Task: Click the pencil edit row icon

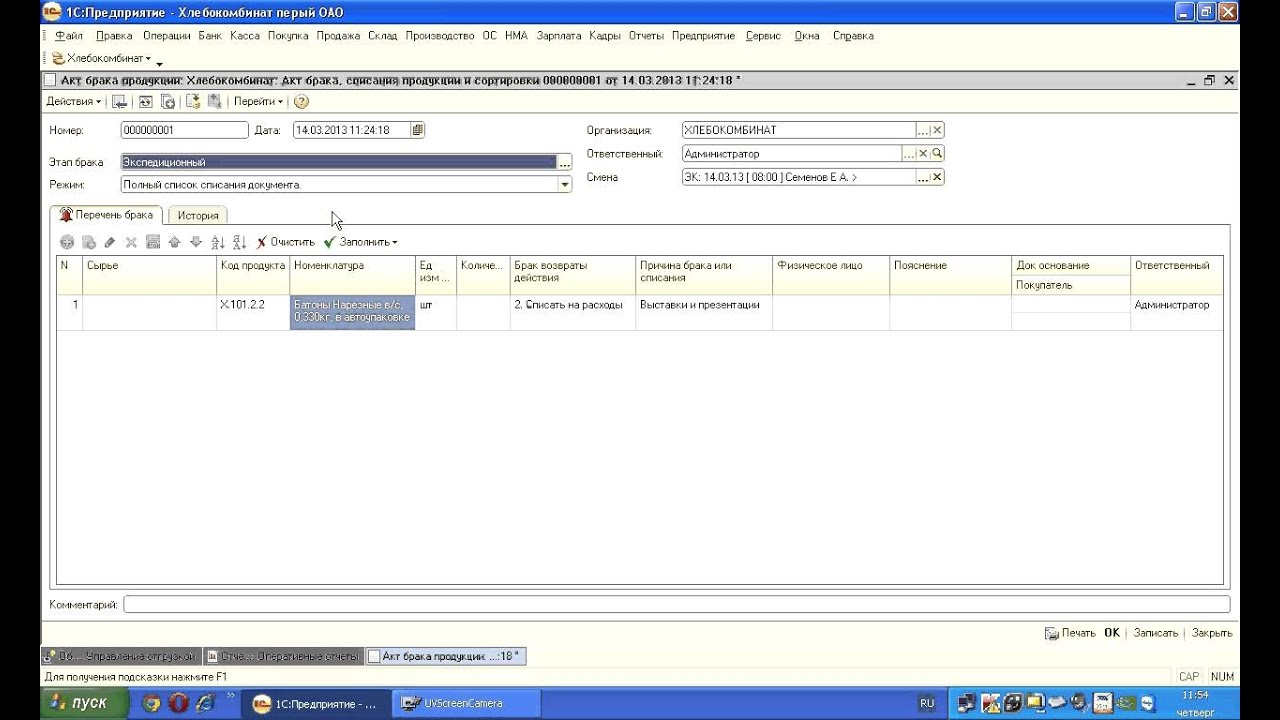Action: [x=110, y=242]
